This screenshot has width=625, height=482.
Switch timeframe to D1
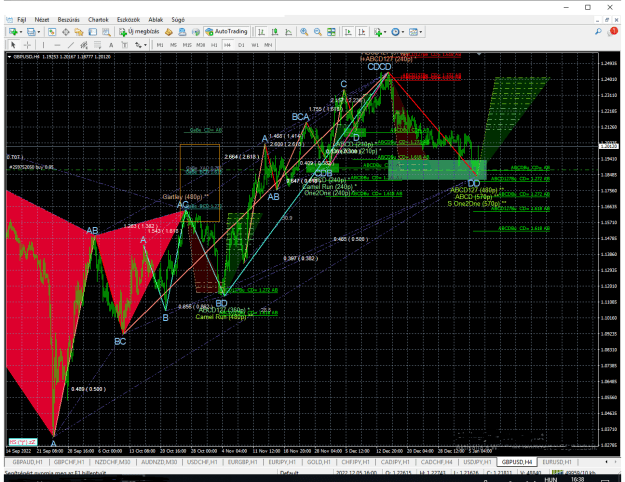click(241, 45)
